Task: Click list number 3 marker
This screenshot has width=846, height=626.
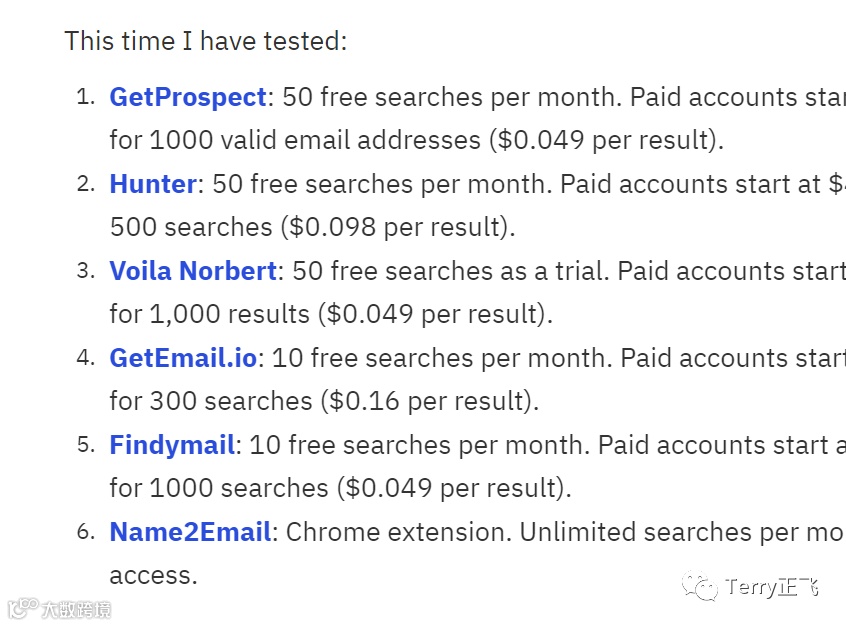Action: (x=86, y=271)
